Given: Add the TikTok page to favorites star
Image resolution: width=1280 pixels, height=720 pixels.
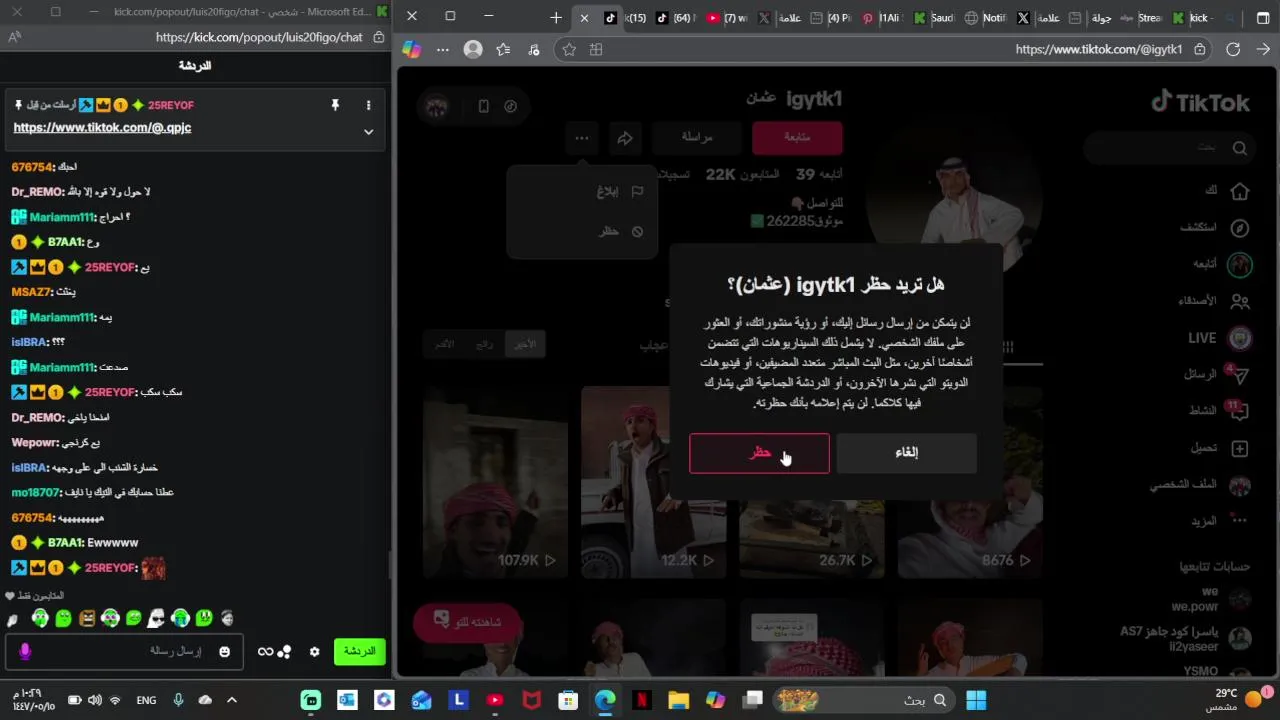Looking at the screenshot, I should [569, 49].
